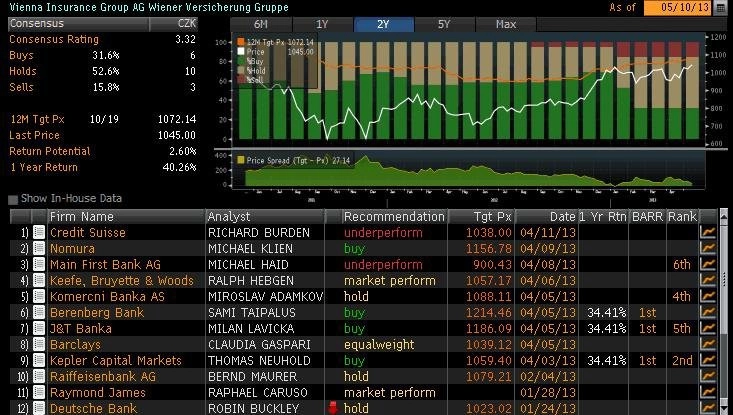This screenshot has height=415, width=733.
Task: Click the As of date field 05/10/13
Action: tap(678, 7)
